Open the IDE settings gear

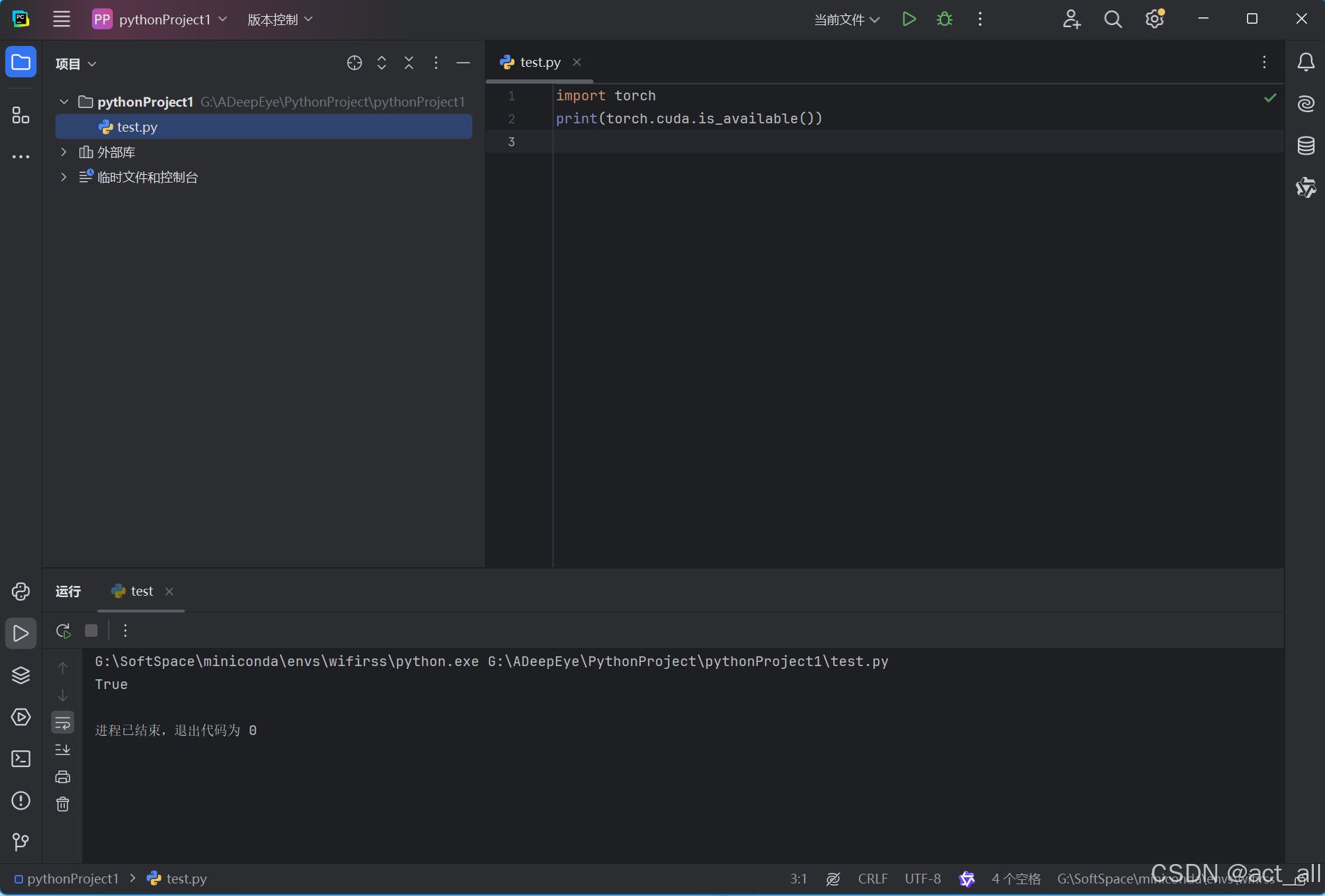click(x=1154, y=19)
